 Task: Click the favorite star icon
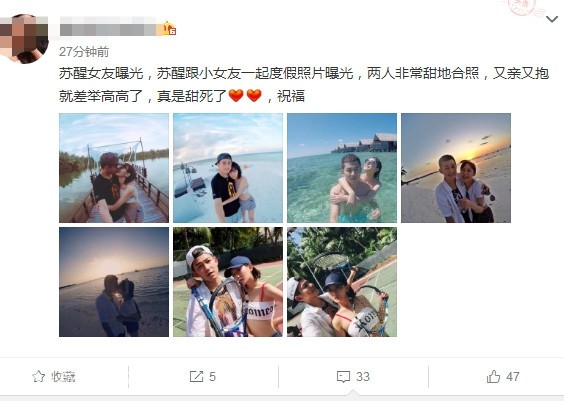point(38,377)
